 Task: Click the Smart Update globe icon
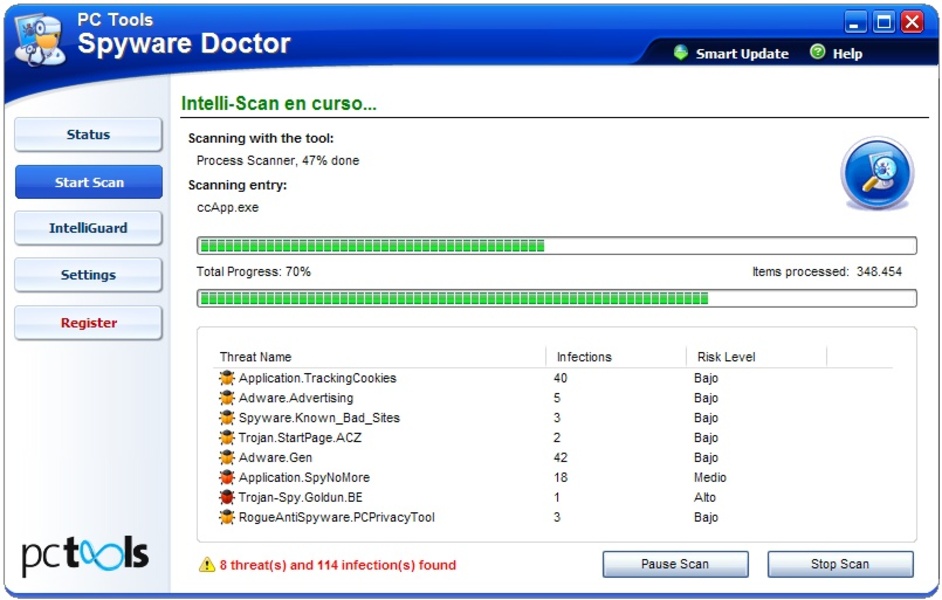click(681, 53)
